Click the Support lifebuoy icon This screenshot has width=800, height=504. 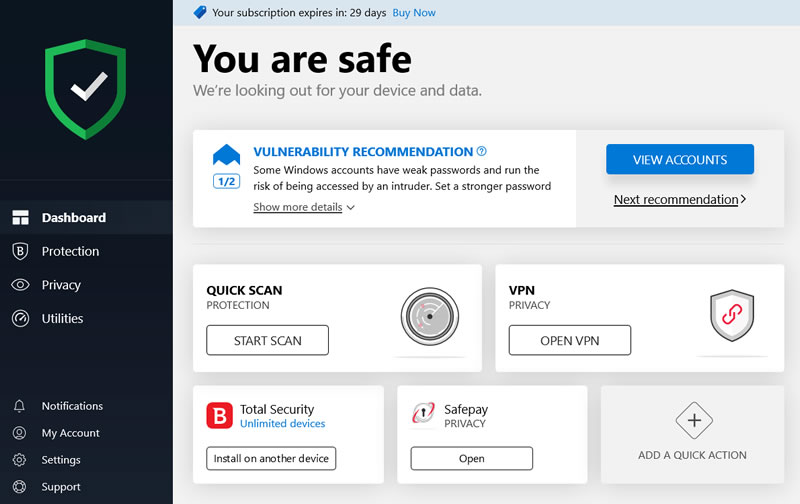pyautogui.click(x=19, y=487)
